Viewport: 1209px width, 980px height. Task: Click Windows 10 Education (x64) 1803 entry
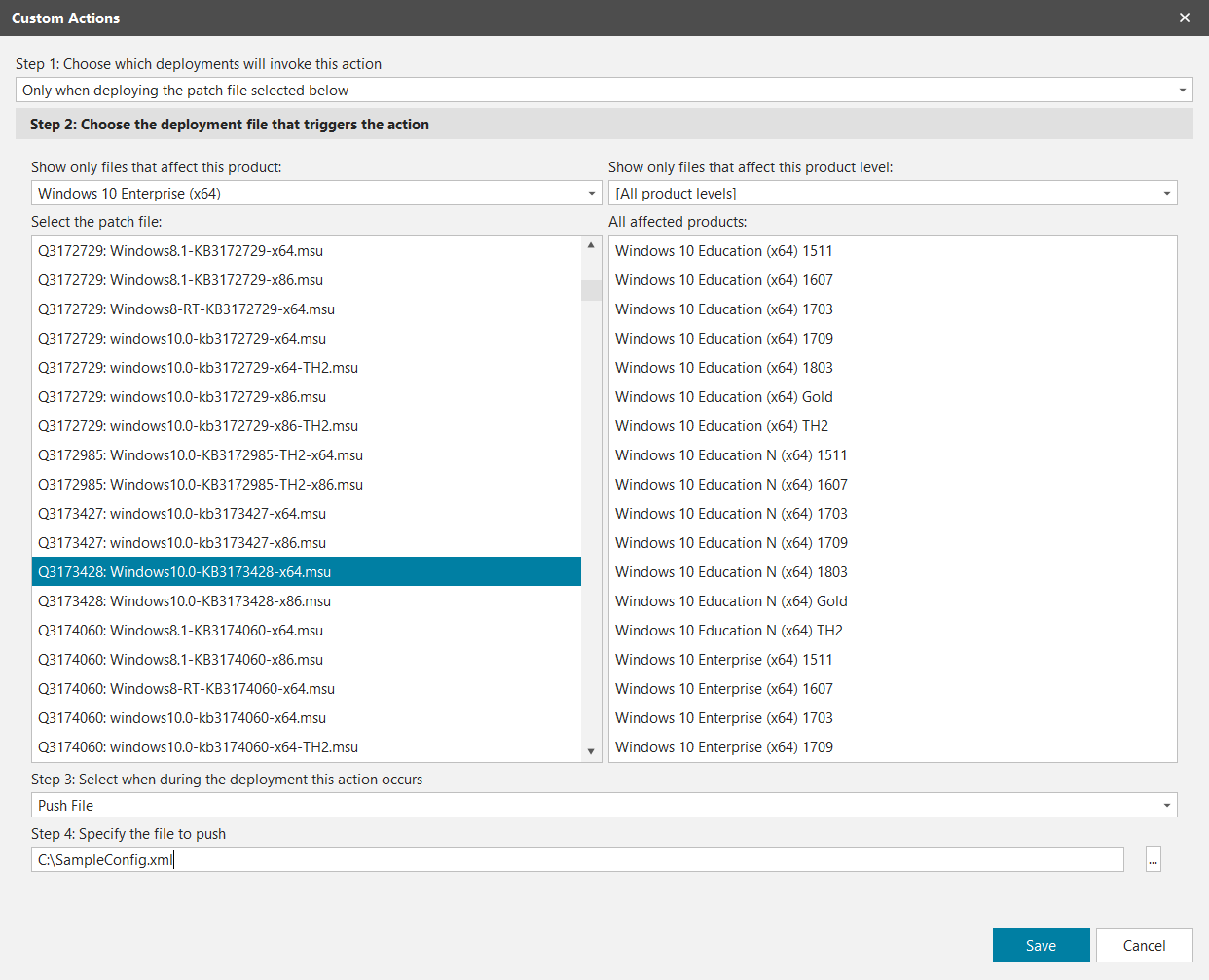click(893, 368)
